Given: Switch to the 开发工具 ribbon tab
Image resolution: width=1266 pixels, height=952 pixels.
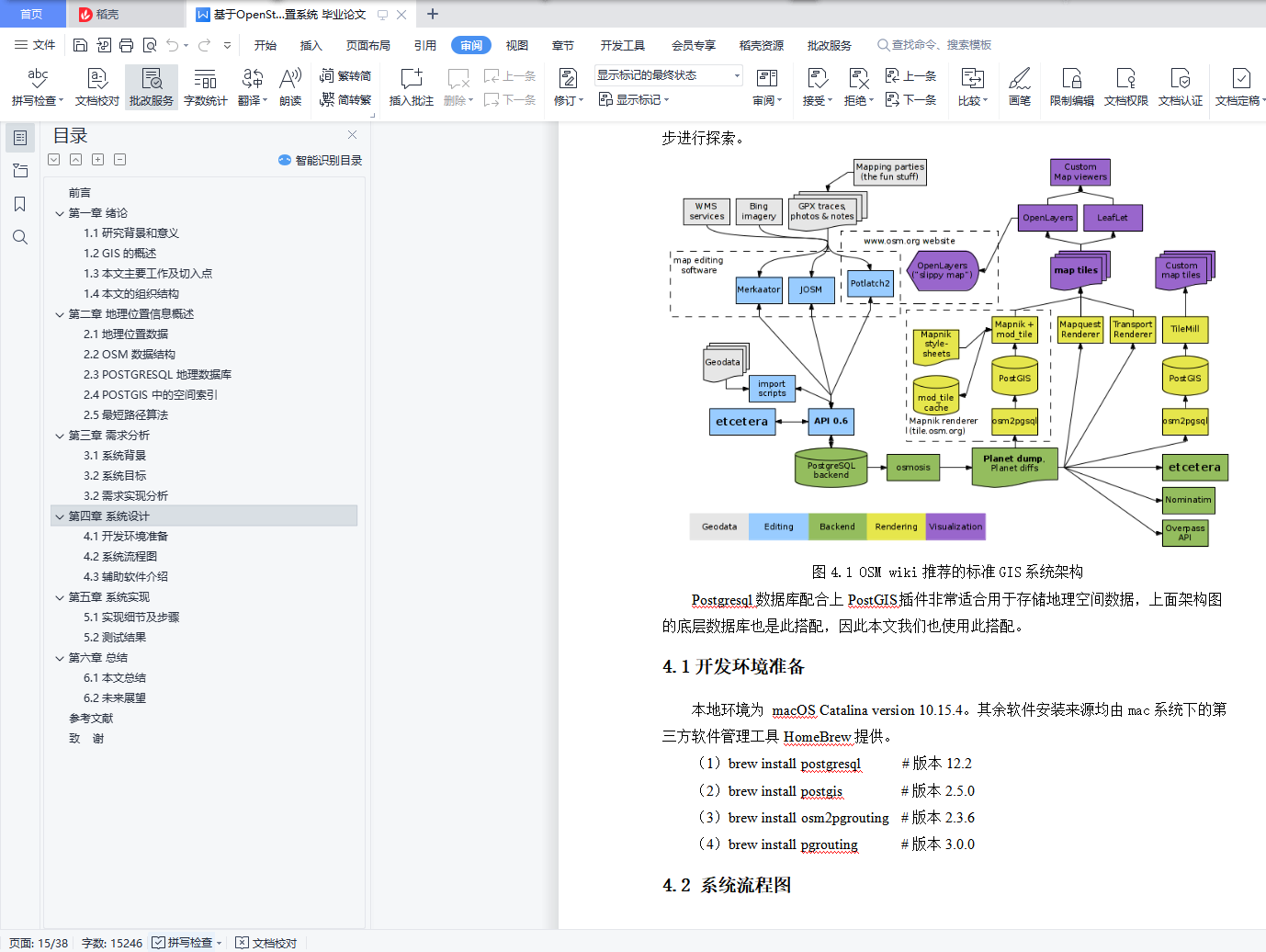Looking at the screenshot, I should click(623, 45).
